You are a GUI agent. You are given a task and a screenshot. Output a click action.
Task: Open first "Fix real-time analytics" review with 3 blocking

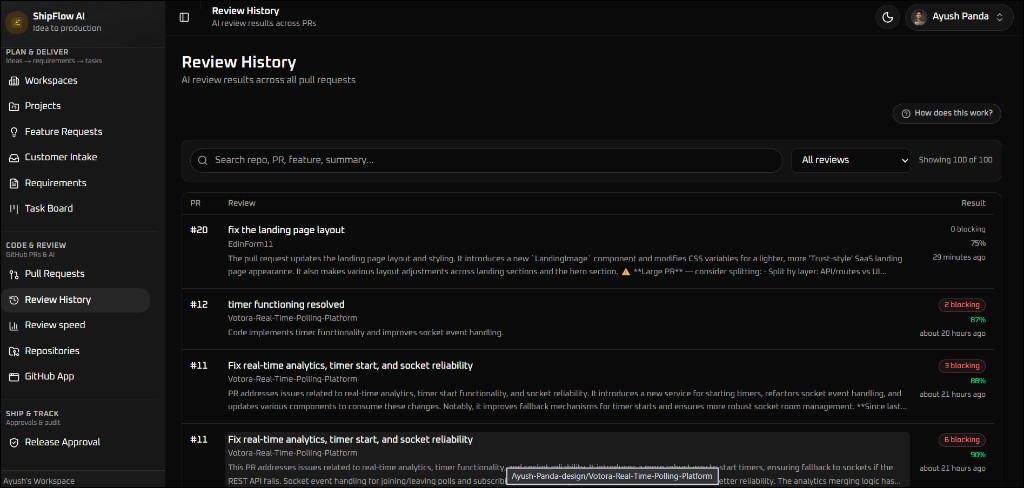[350, 366]
